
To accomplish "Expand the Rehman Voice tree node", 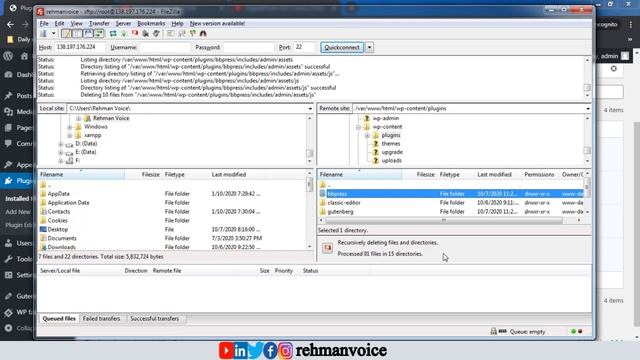I will (x=78, y=118).
